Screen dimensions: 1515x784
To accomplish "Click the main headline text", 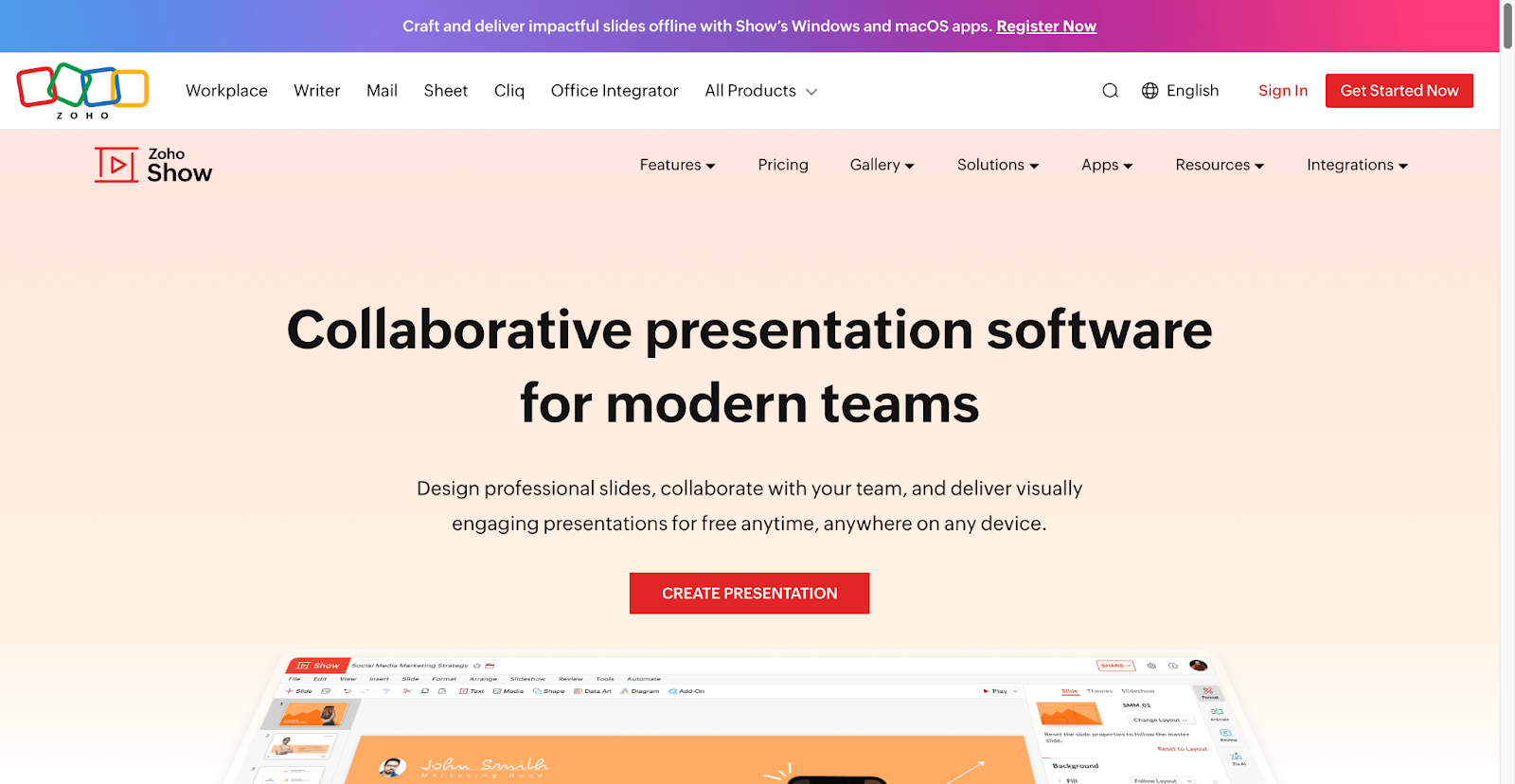I will 750,366.
